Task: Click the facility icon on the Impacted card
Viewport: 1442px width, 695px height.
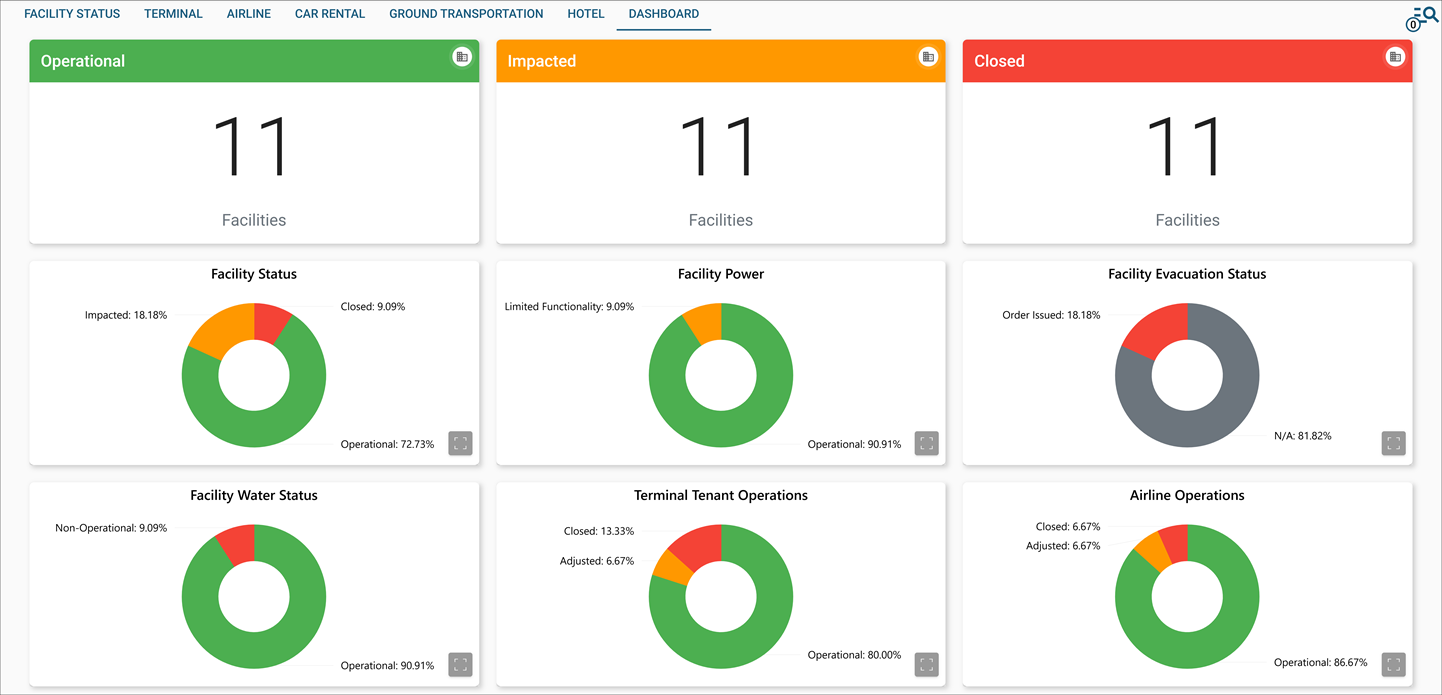Action: (x=928, y=57)
